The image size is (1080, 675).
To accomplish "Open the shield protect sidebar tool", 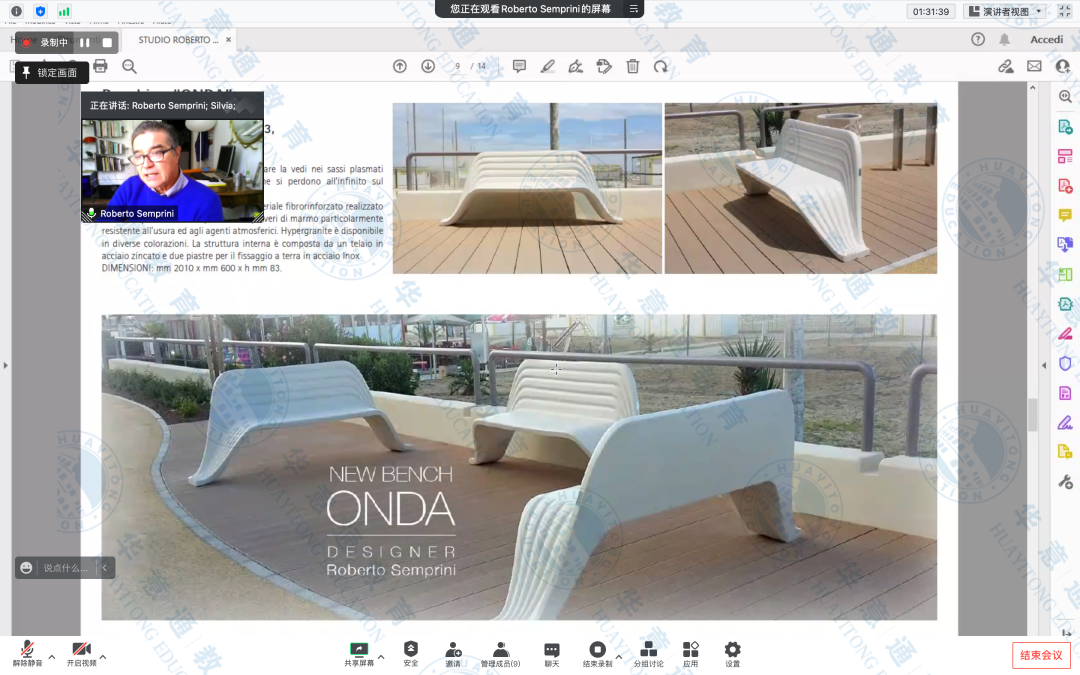I will coord(1065,363).
